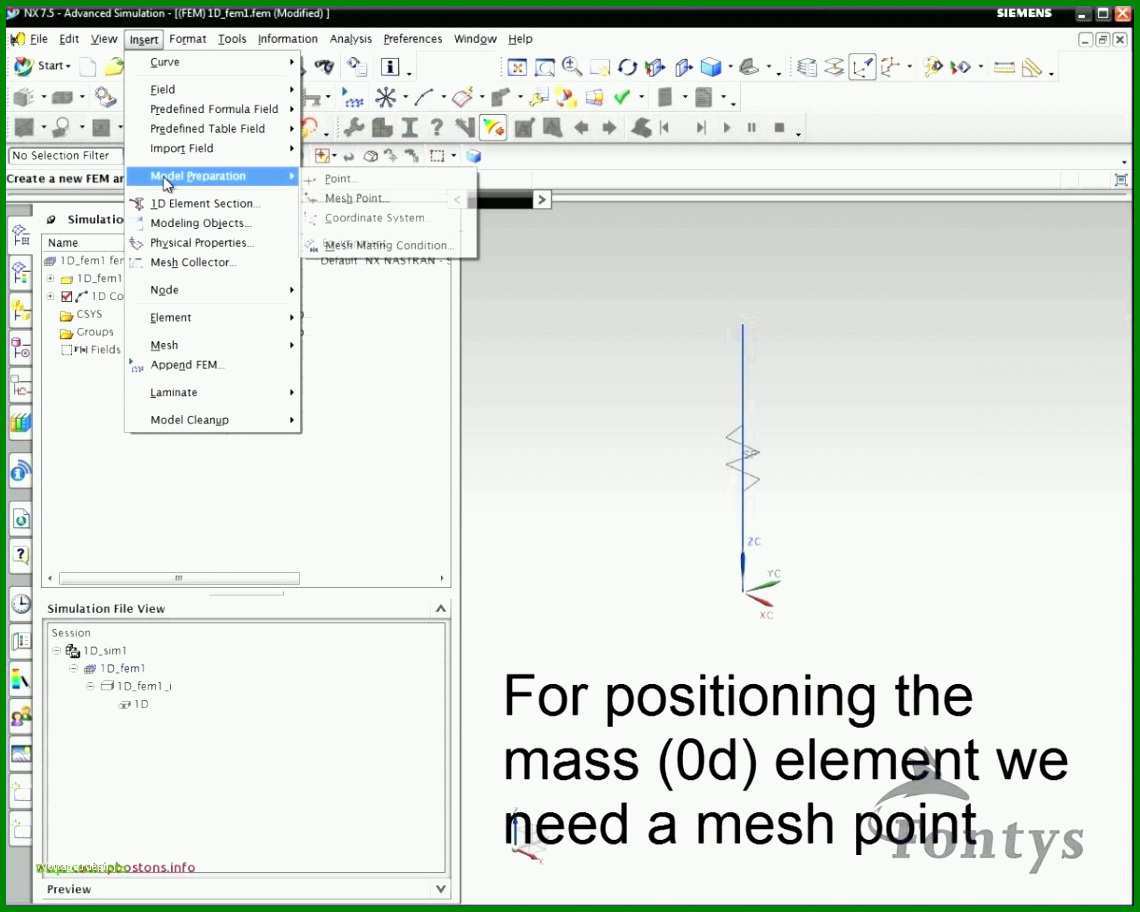This screenshot has height=912, width=1140.
Task: Collapse the 1D_fem1_i node in file view
Action: point(90,685)
